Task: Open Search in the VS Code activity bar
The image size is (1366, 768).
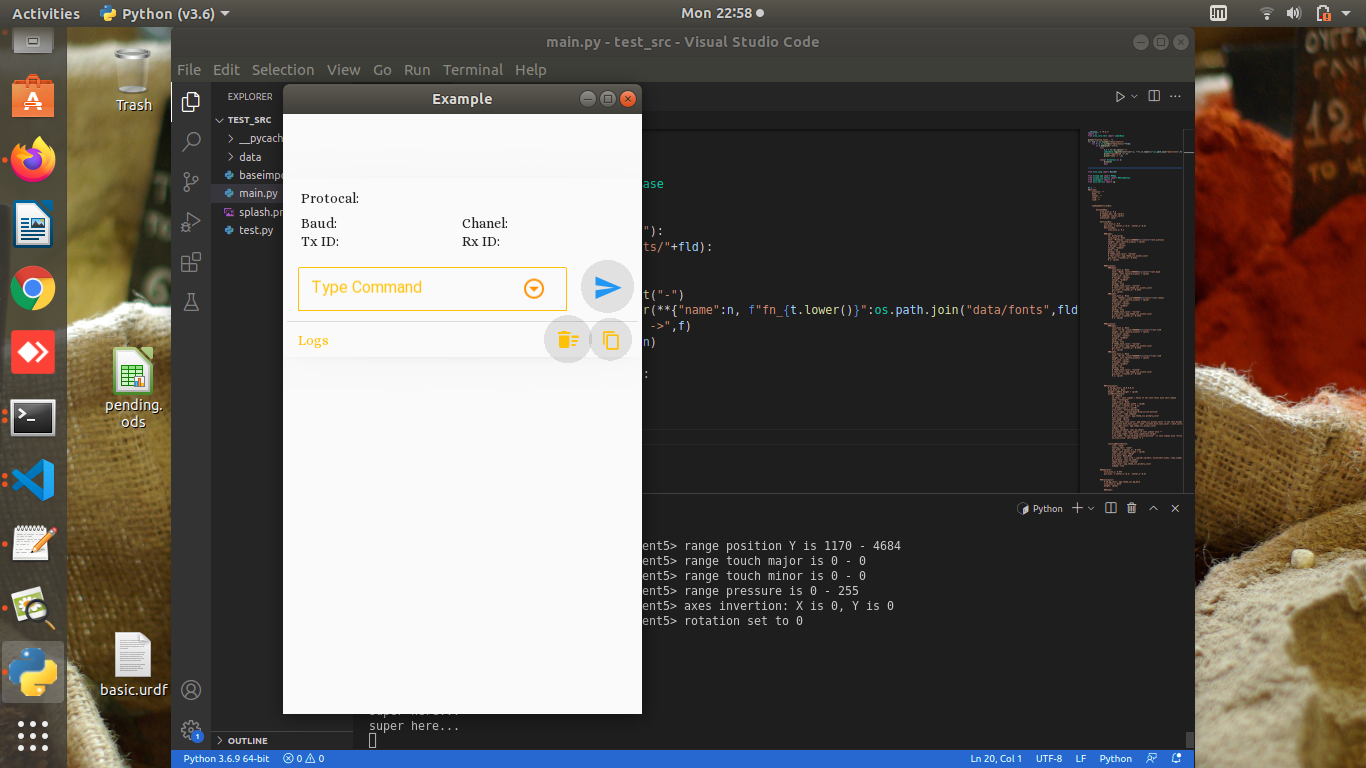Action: coord(190,141)
